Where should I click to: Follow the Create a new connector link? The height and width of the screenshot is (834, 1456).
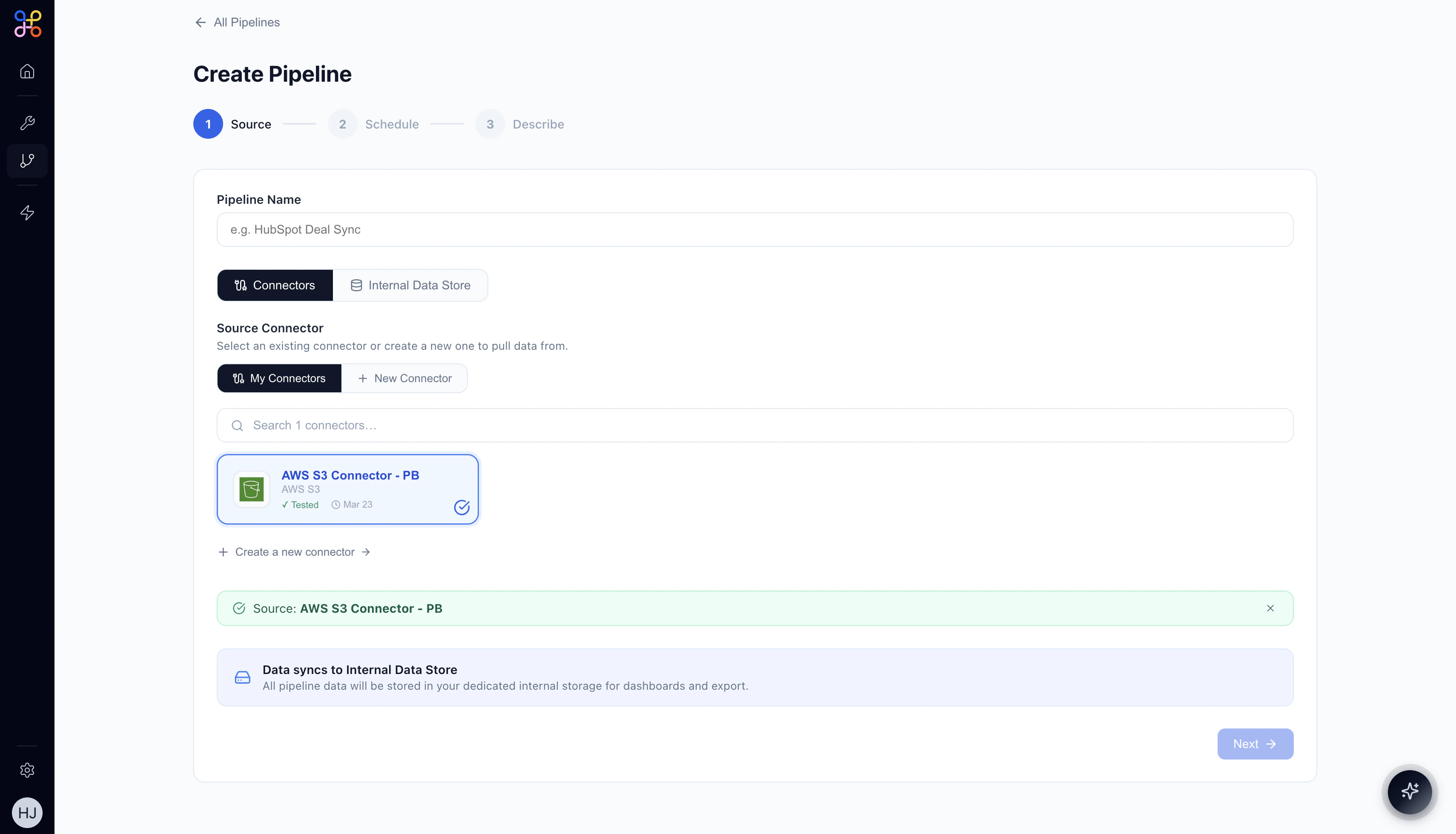click(295, 551)
